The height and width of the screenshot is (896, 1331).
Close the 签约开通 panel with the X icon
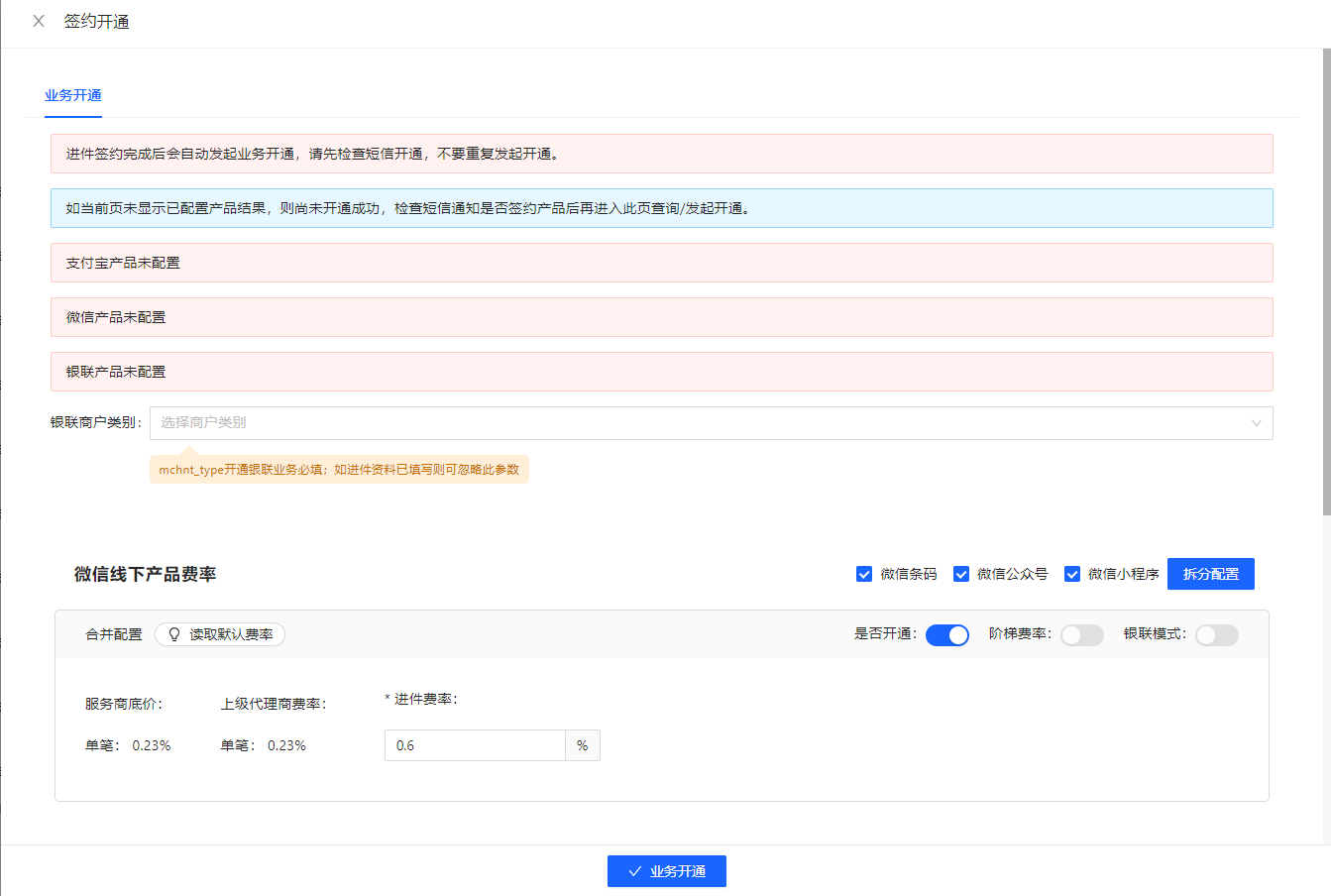(x=39, y=21)
